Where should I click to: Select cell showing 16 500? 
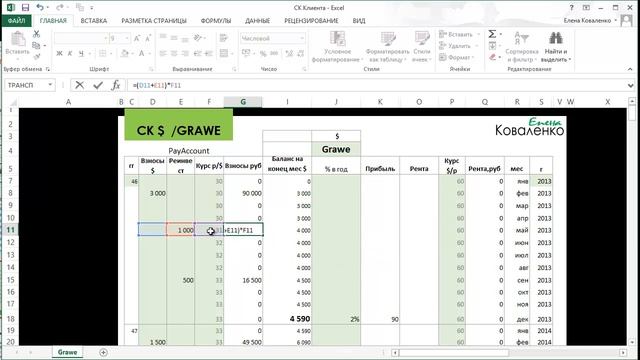coord(243,280)
